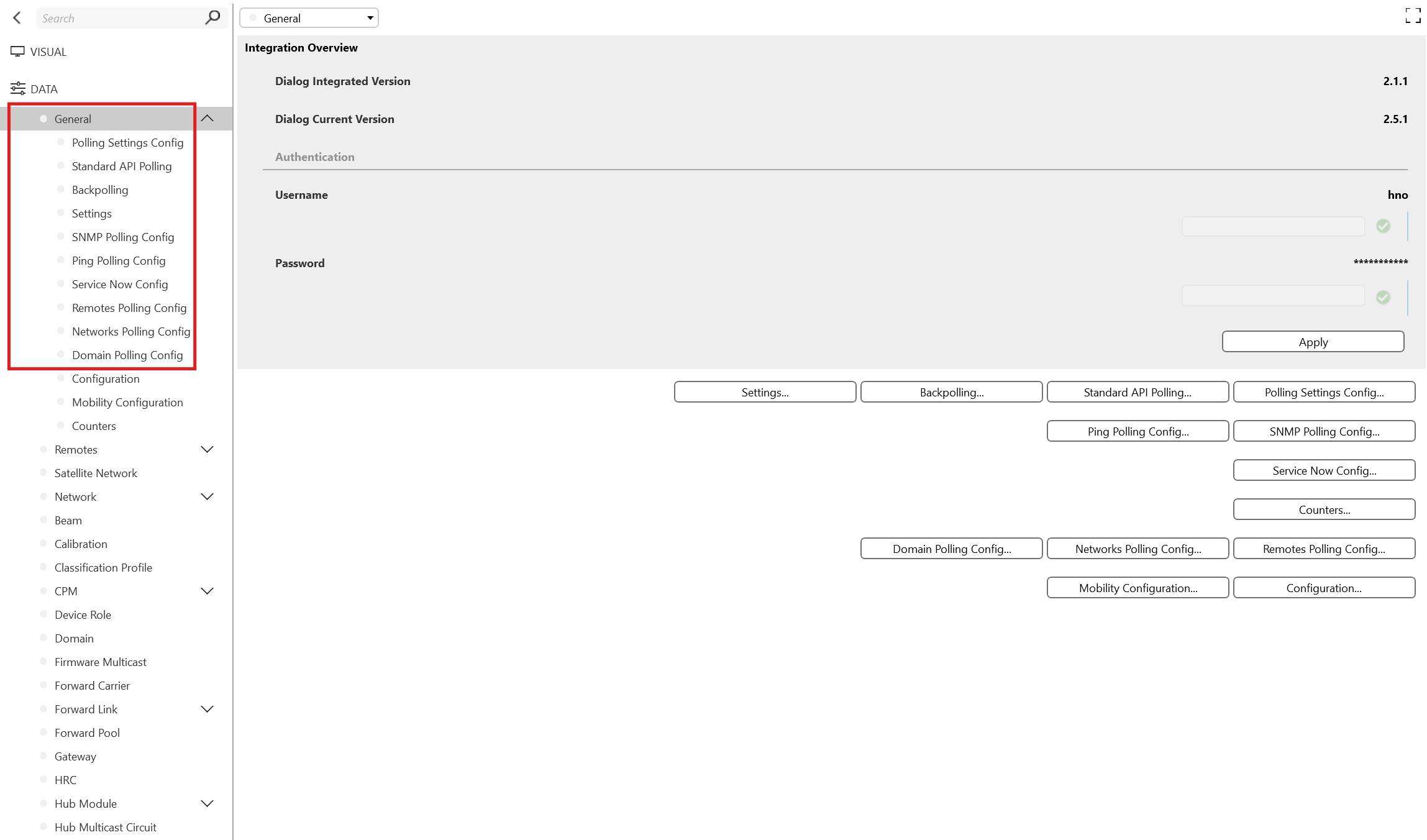The height and width of the screenshot is (840, 1427).
Task: Select General in the sidebar
Action: tap(73, 119)
